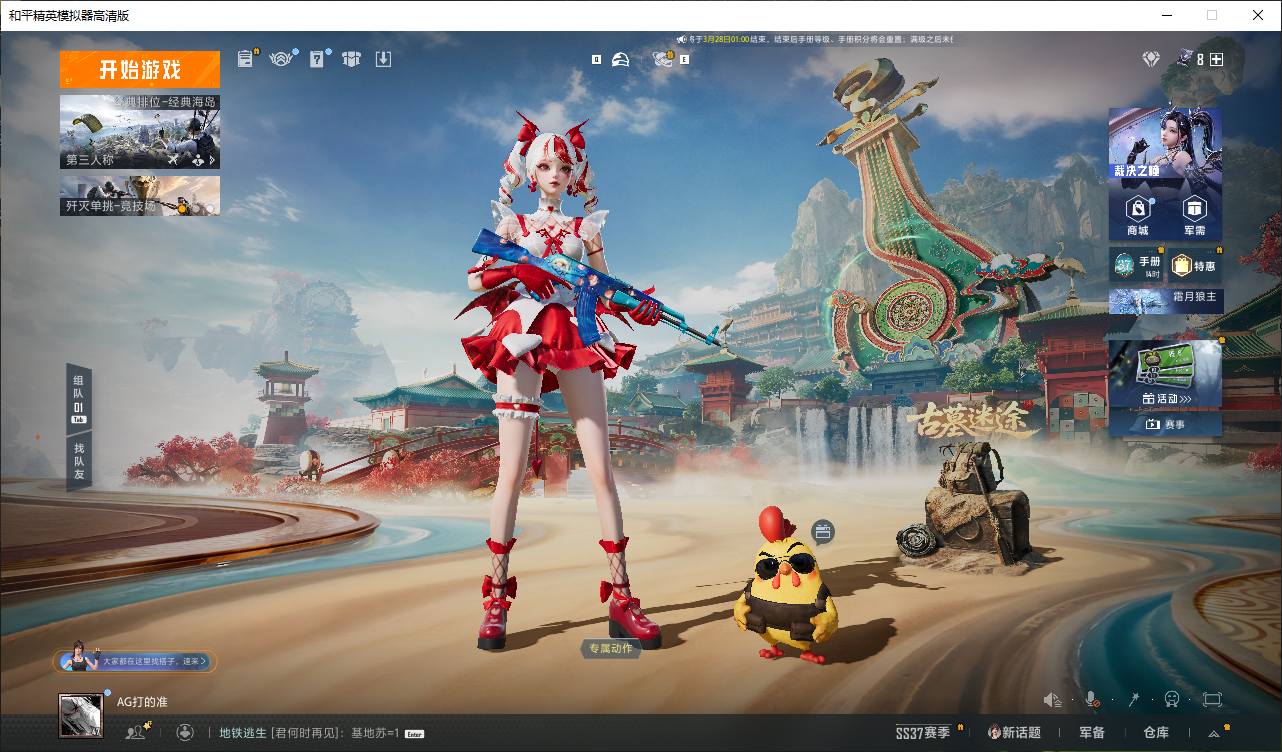Open the 商城 shop icon
The width and height of the screenshot is (1282, 752).
(1138, 214)
